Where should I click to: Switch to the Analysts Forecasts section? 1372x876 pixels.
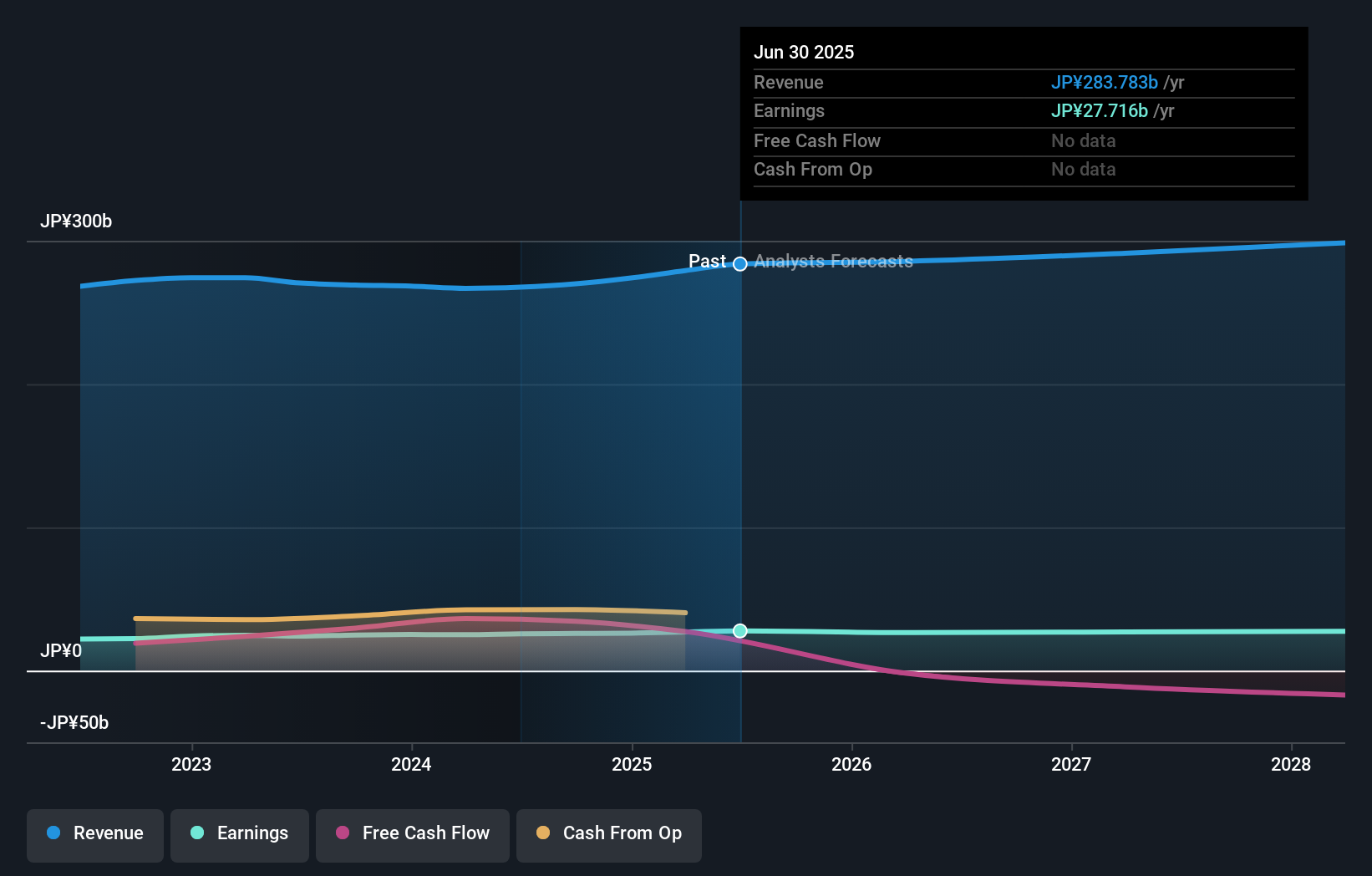(833, 261)
